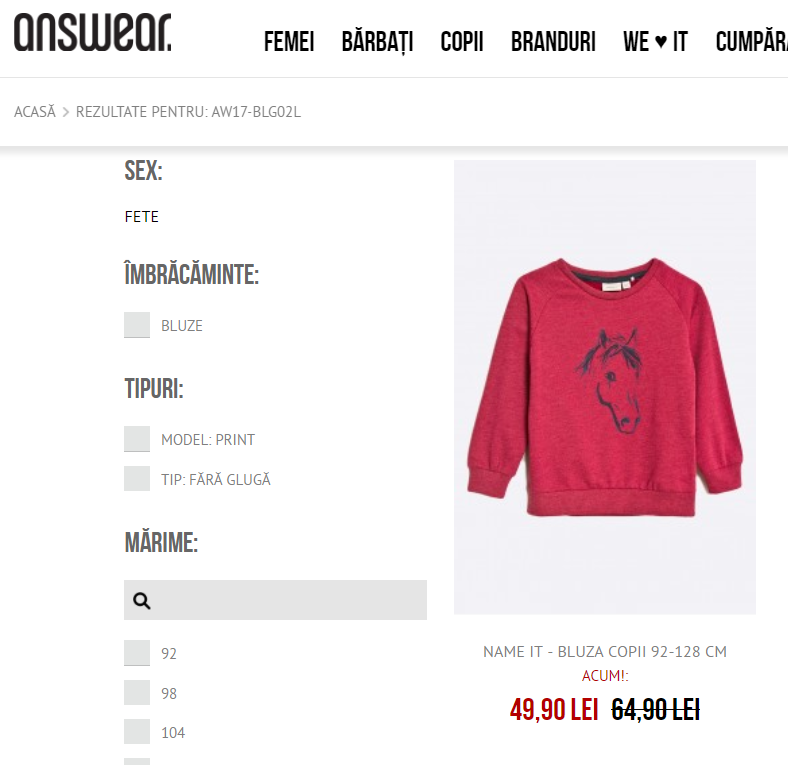Click the red horse sweatshirt image

605,387
